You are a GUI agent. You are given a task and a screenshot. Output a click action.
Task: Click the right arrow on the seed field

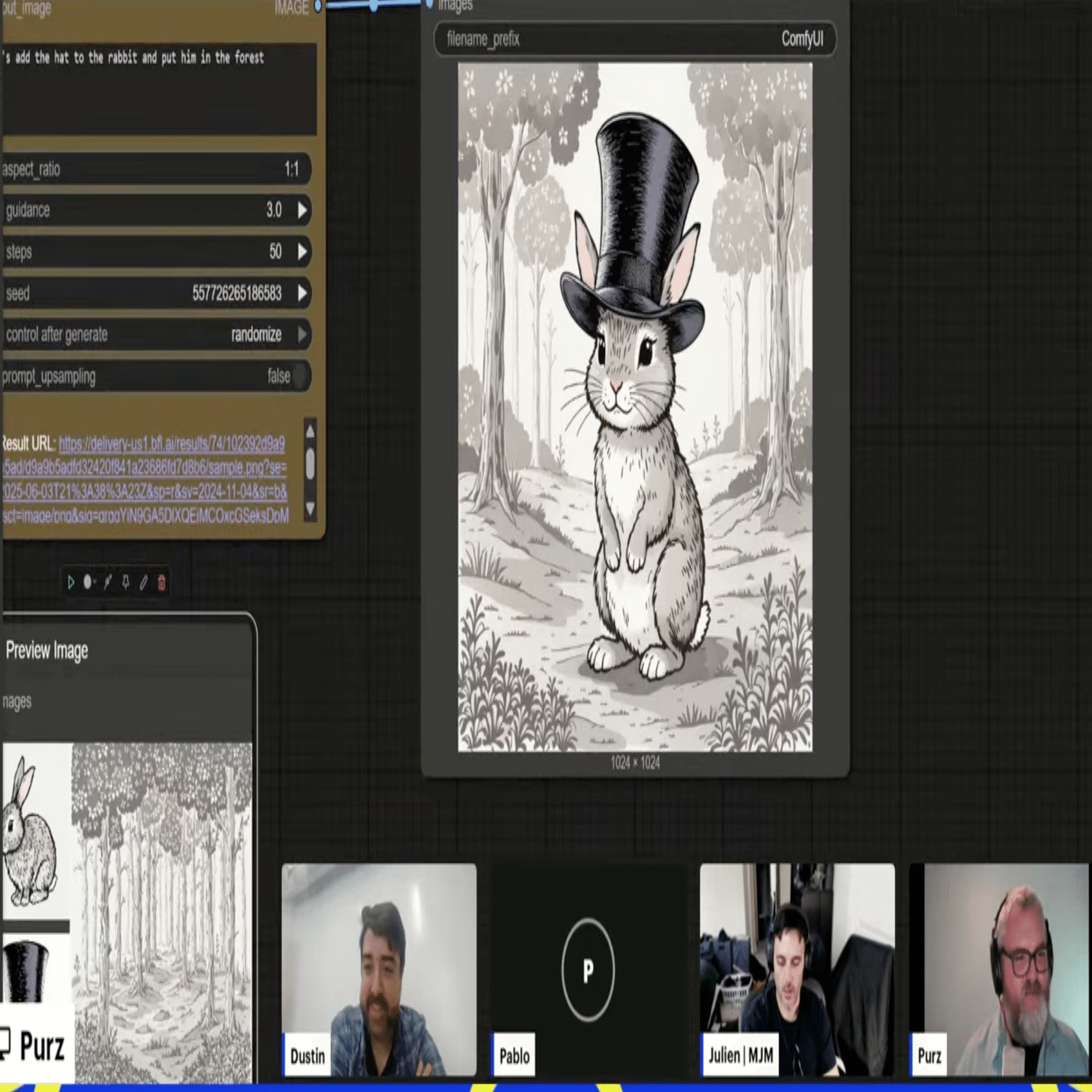303,294
